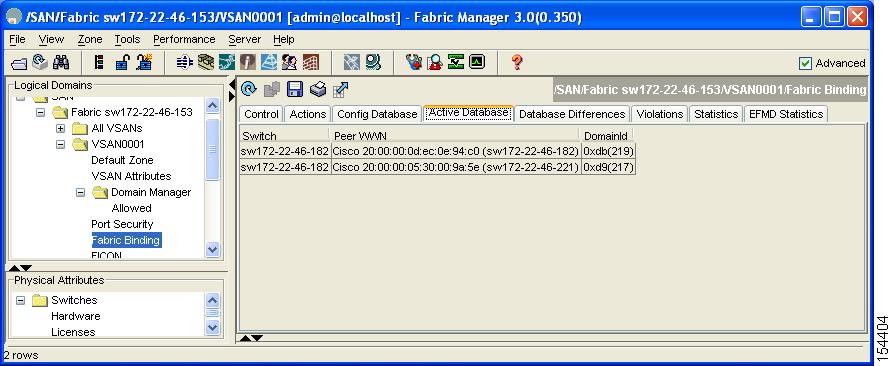Click the export table arrow icon

(340, 89)
